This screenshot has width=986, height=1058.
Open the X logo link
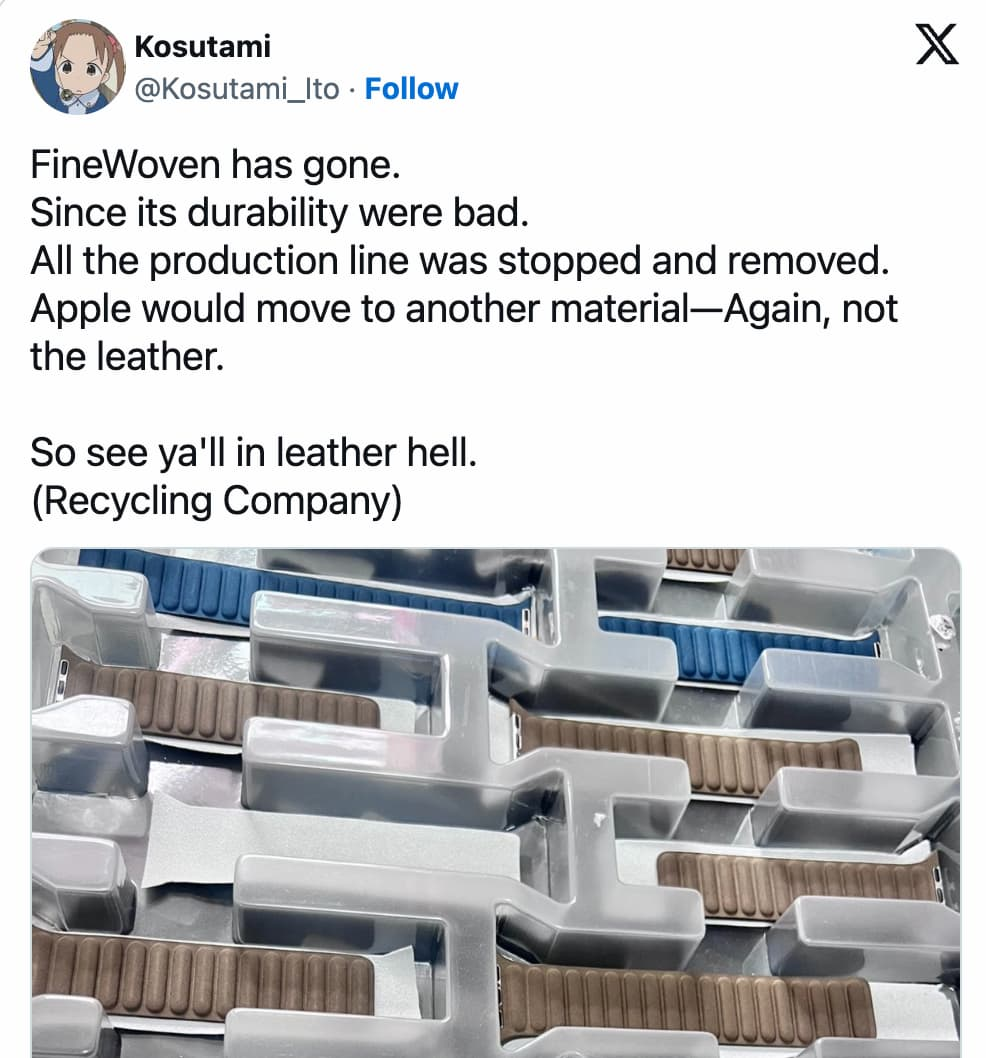937,44
